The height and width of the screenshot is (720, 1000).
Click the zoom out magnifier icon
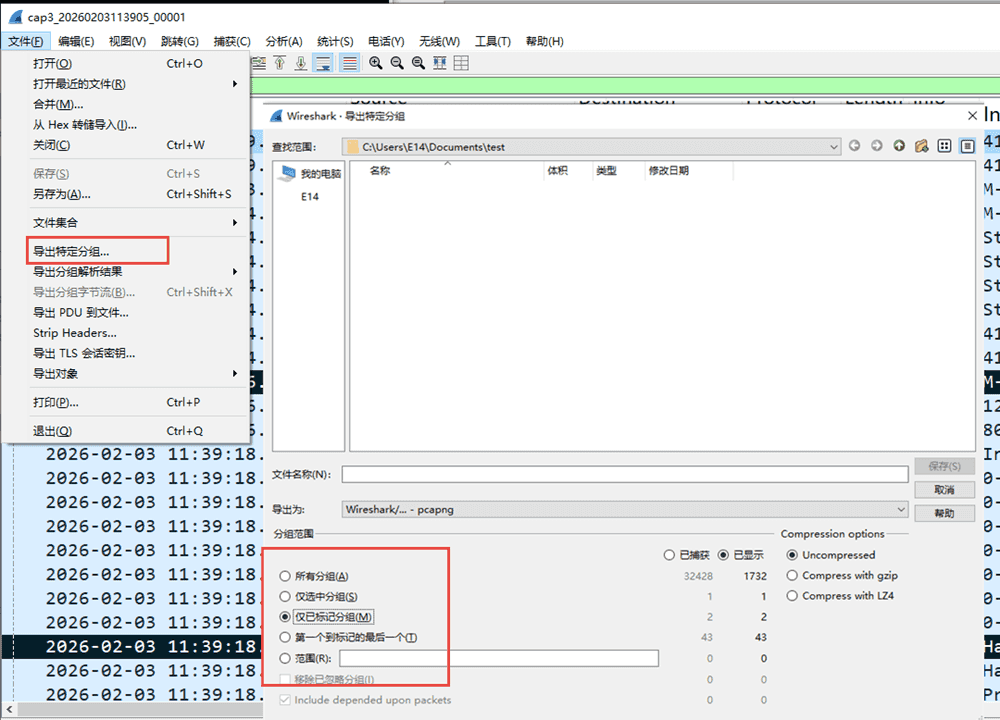pyautogui.click(x=397, y=63)
